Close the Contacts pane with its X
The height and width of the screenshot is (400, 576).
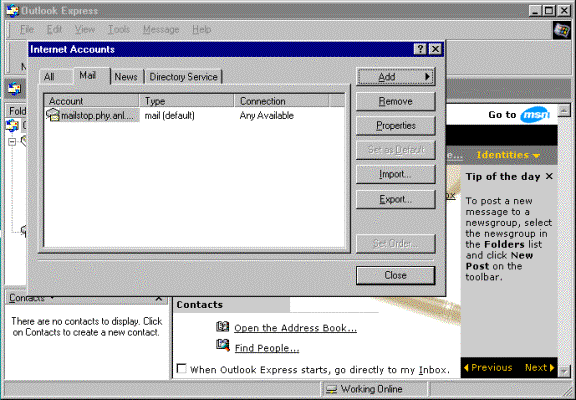click(x=159, y=298)
